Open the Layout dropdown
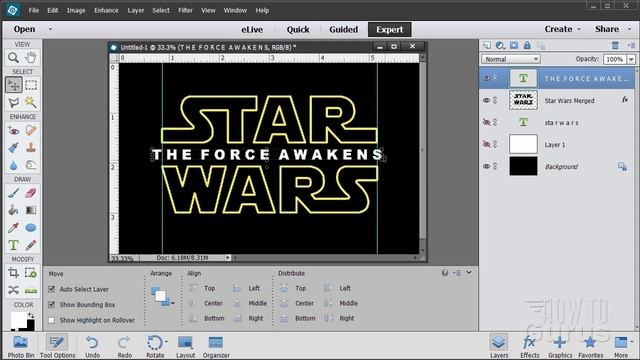This screenshot has width=640, height=360. coord(185,347)
